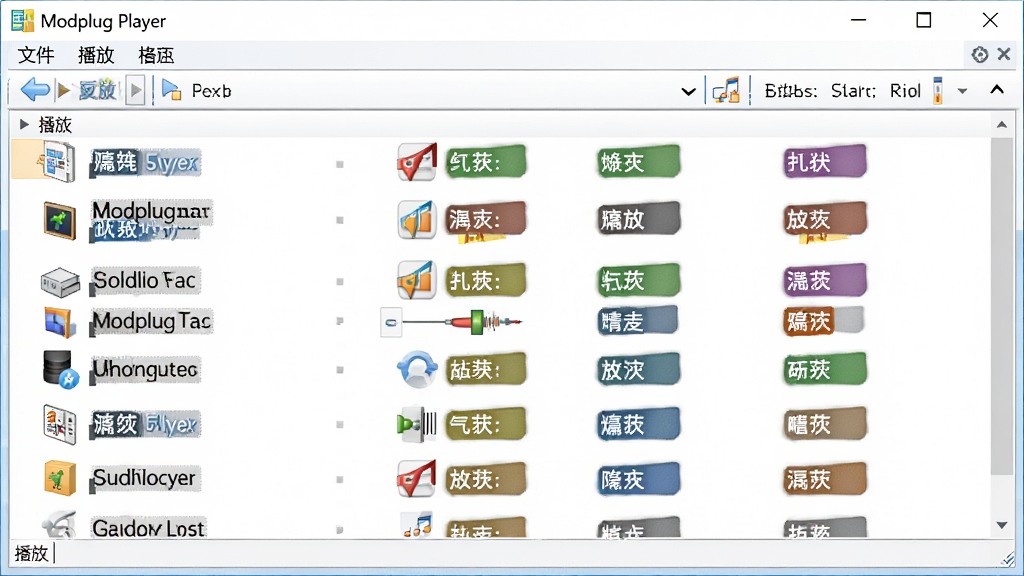Click the black database icon beside Uhongutec
Viewport: 1024px width, 576px height.
(x=61, y=370)
